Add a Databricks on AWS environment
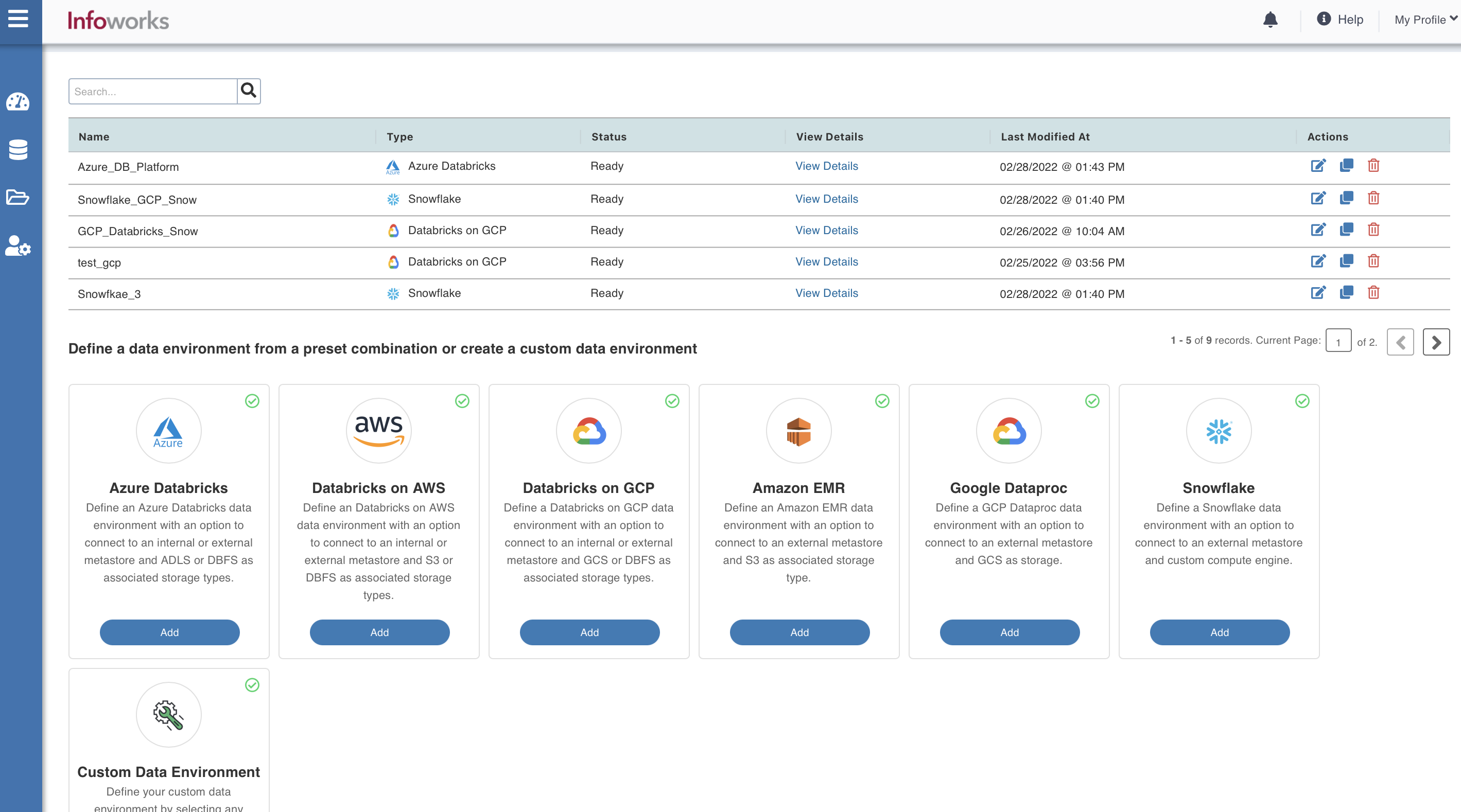The height and width of the screenshot is (812, 1461). point(379,632)
